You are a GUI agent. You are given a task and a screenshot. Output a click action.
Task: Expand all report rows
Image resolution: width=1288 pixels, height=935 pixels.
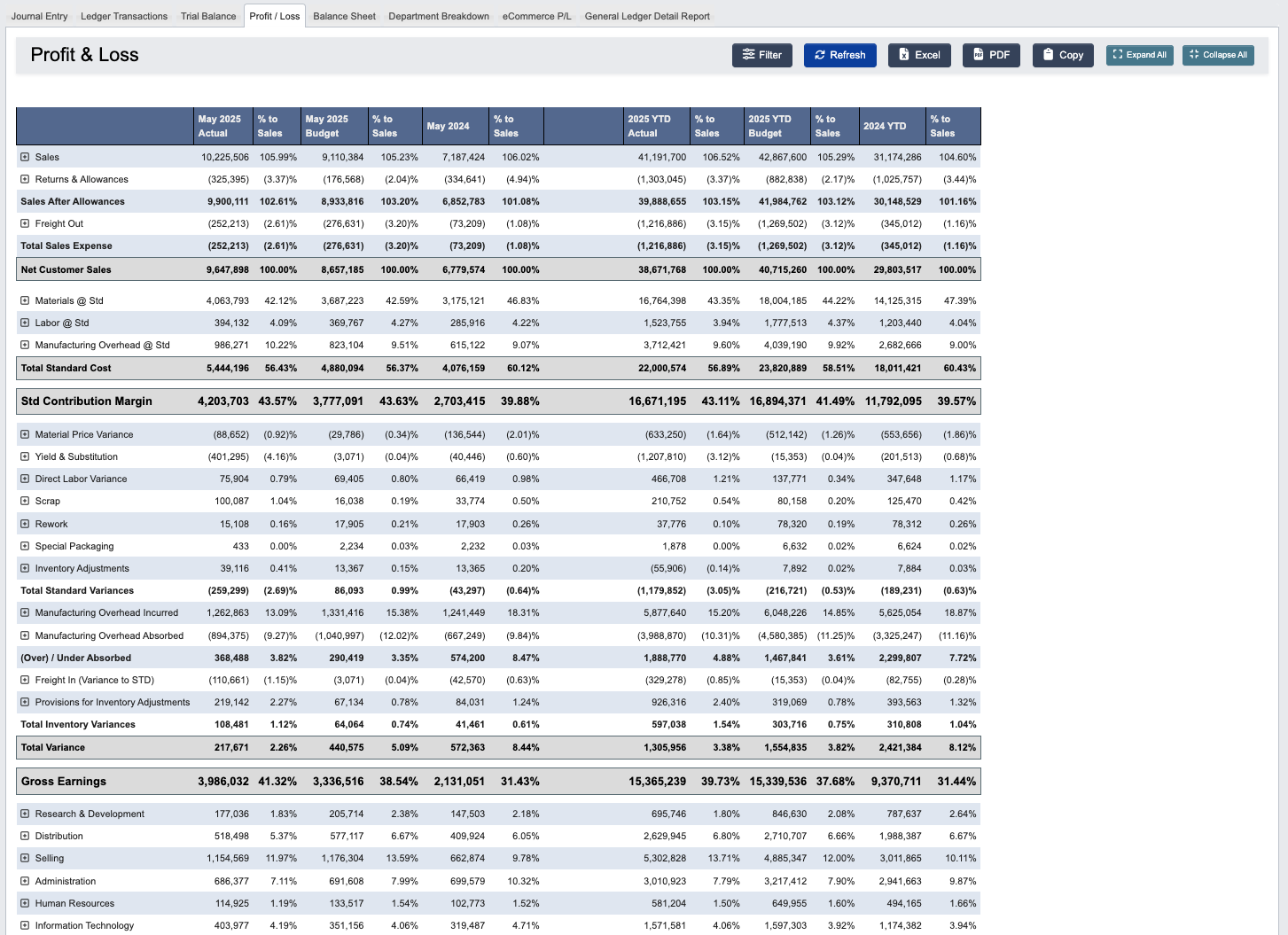1139,54
